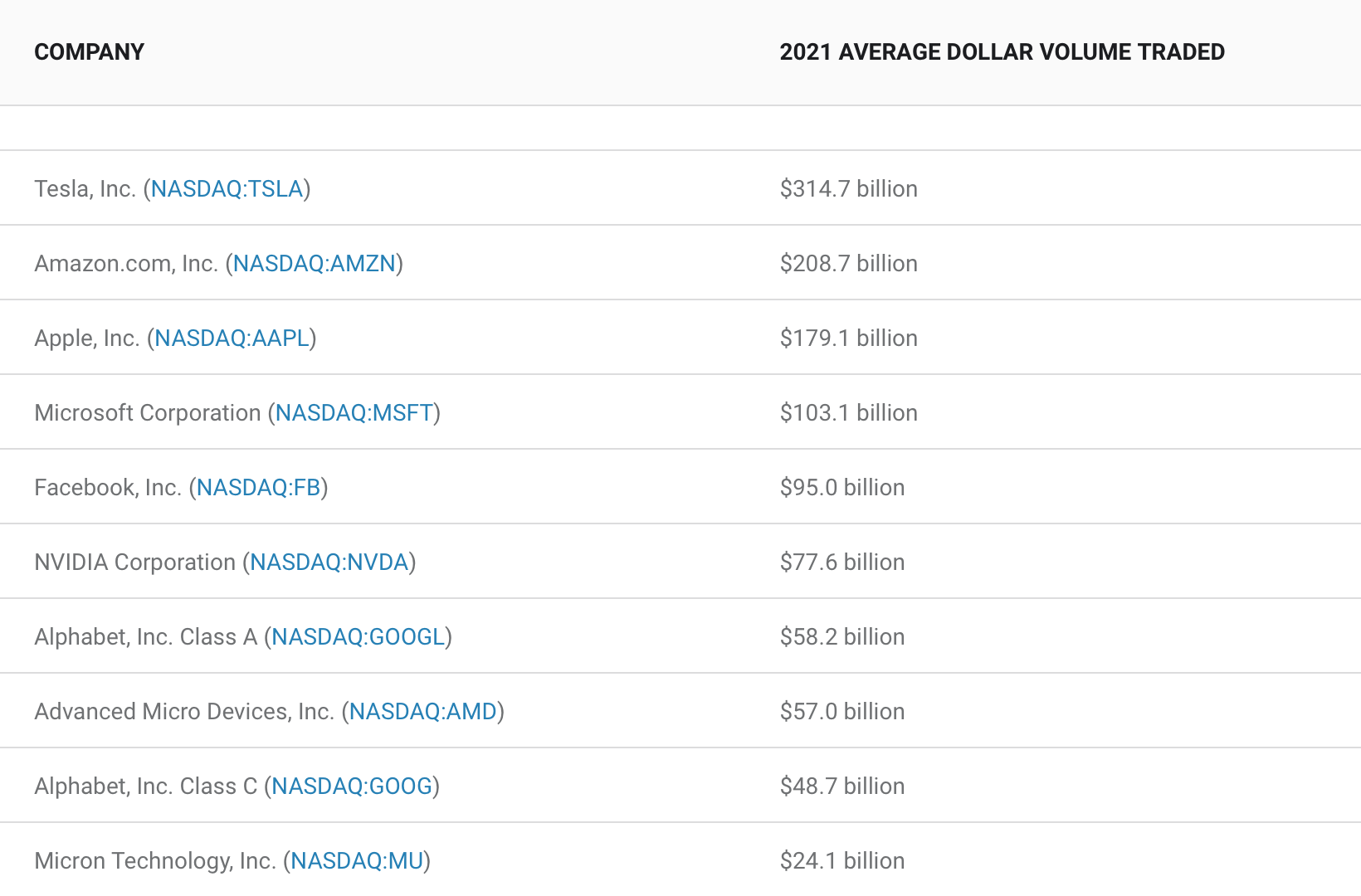Select the $57.0 billion value
The height and width of the screenshot is (896, 1361).
[x=842, y=712]
